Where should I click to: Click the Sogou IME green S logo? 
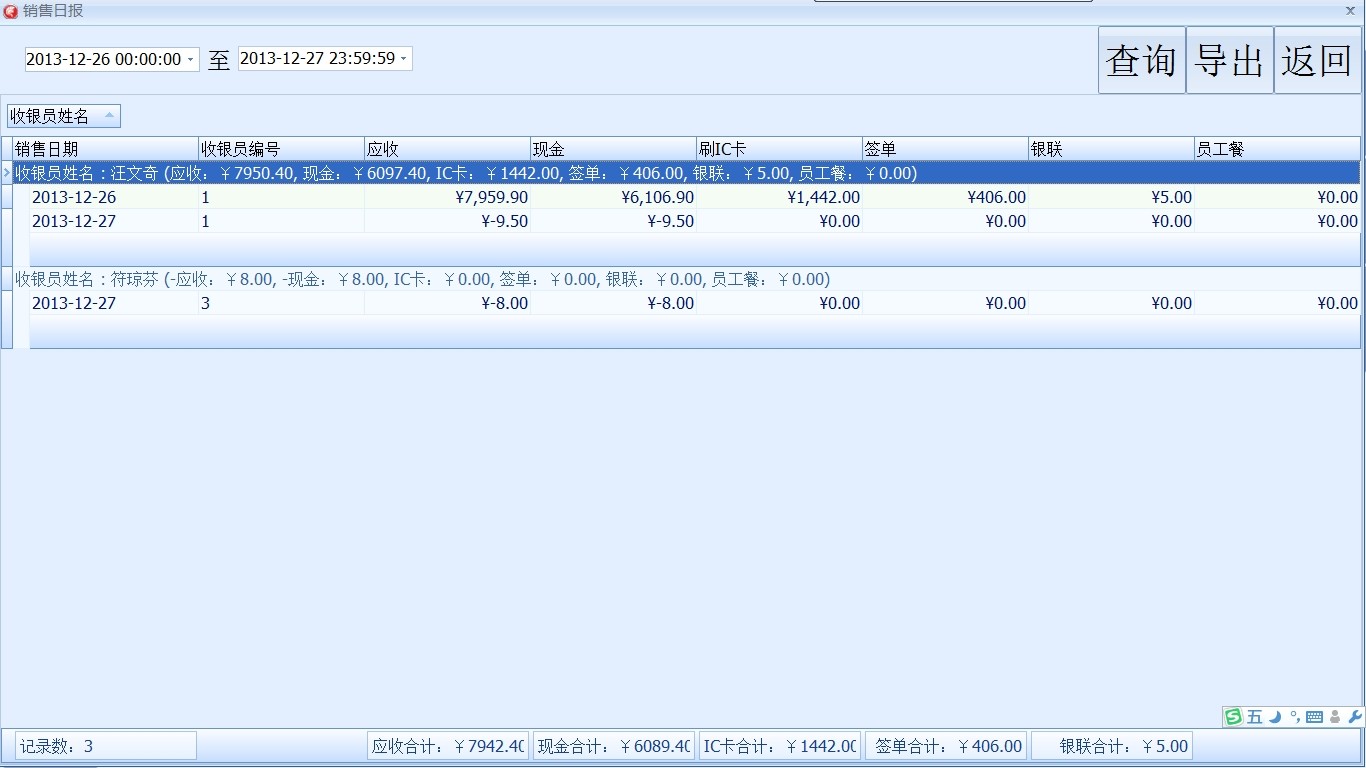point(1234,717)
